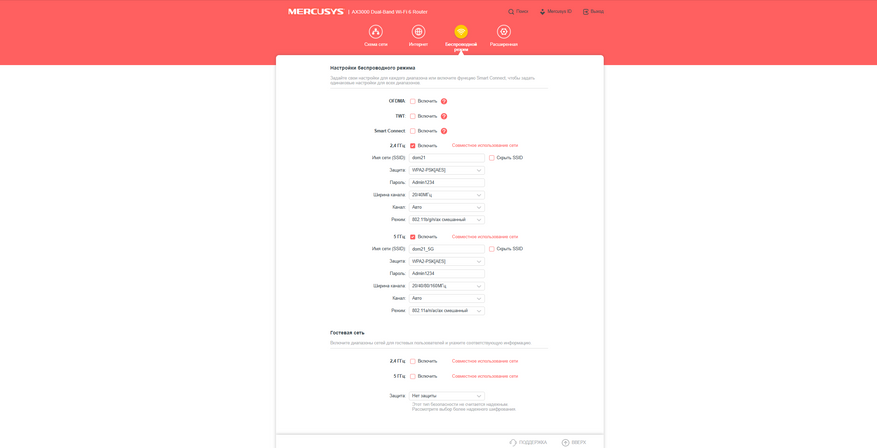Show help for Smart Connect question mark
Screen dimensions: 877x448
(x=444, y=131)
